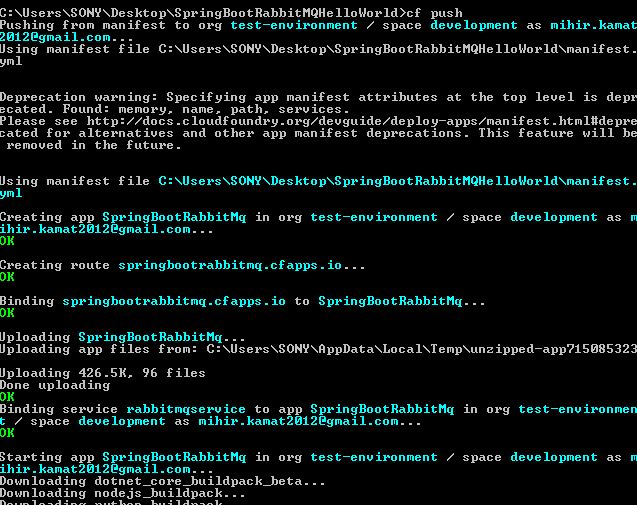Click 'SpringBootRabbitMq' in the Creating app line

[x=174, y=217]
